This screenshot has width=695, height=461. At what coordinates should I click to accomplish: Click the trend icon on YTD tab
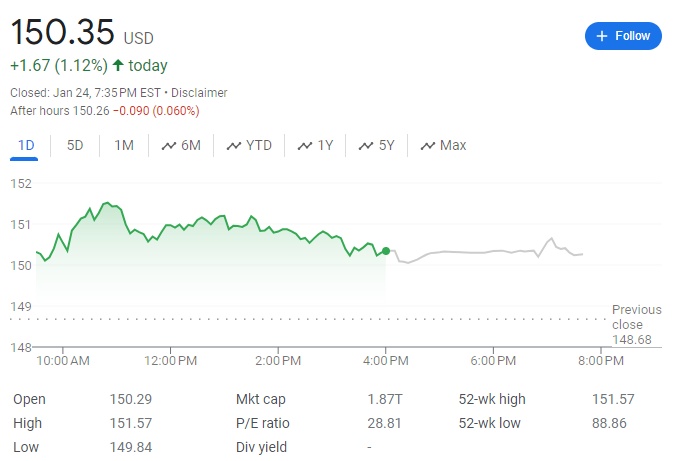pyautogui.click(x=233, y=146)
